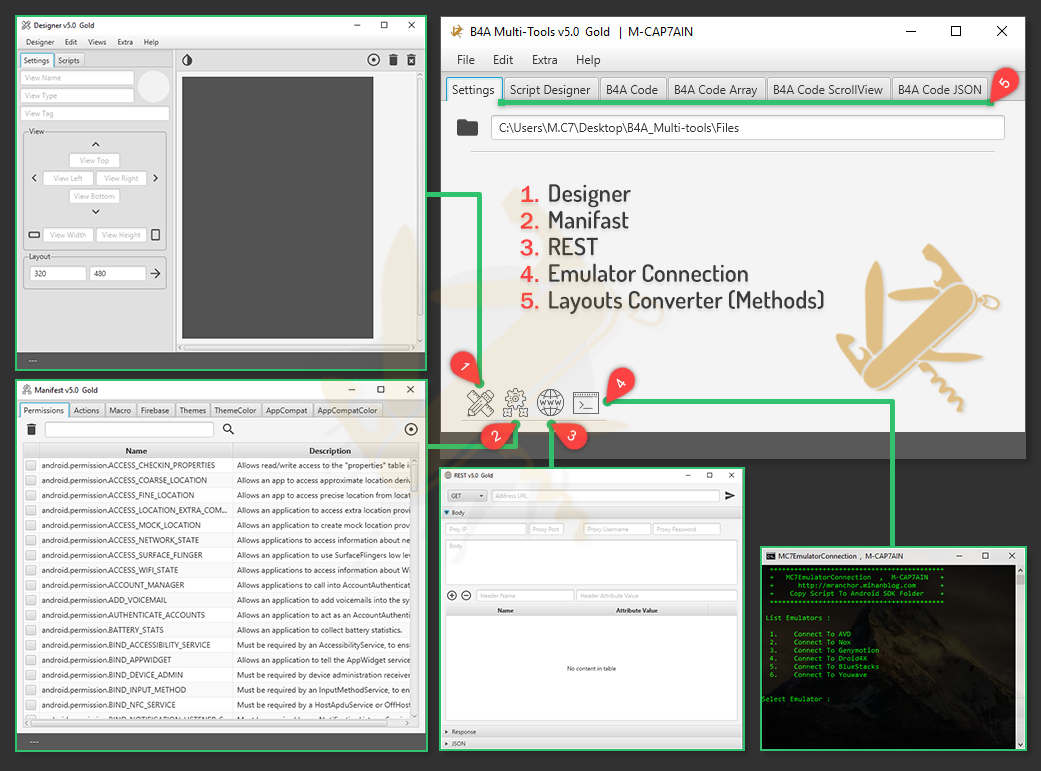
Task: Switch to the Script Designer tab
Action: click(550, 90)
